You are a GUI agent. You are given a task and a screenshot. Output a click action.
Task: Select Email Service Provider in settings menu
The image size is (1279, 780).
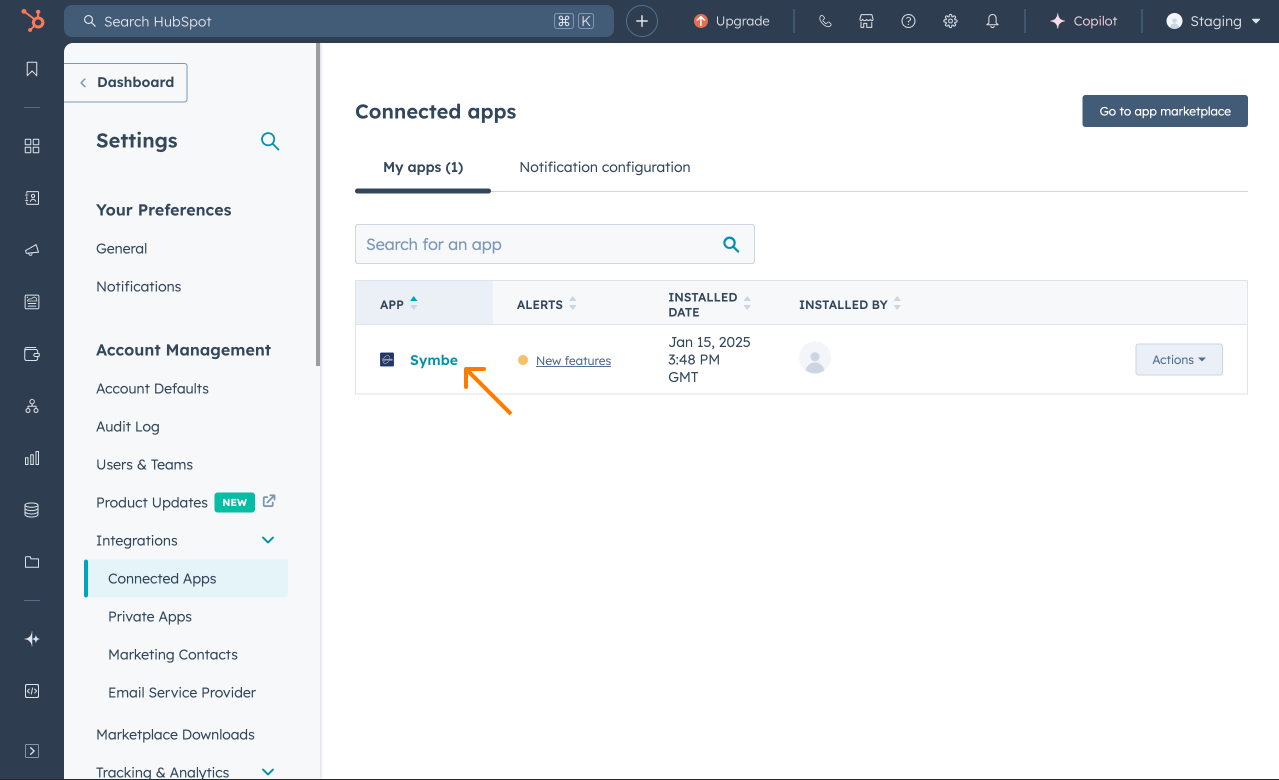(182, 693)
